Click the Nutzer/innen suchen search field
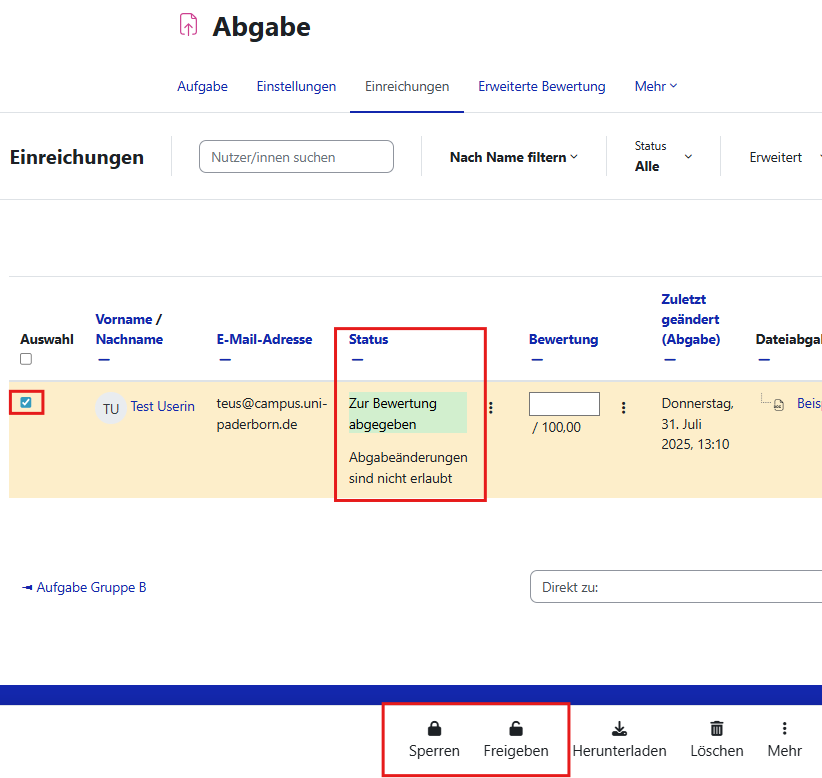The height and width of the screenshot is (778, 822). 296,157
